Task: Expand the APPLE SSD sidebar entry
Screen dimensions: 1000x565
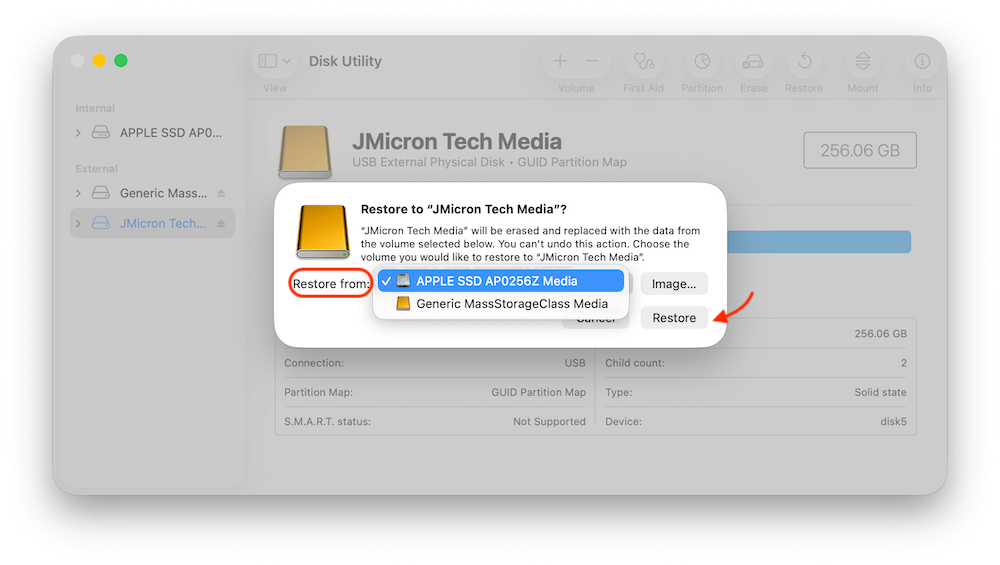Action: pyautogui.click(x=79, y=132)
